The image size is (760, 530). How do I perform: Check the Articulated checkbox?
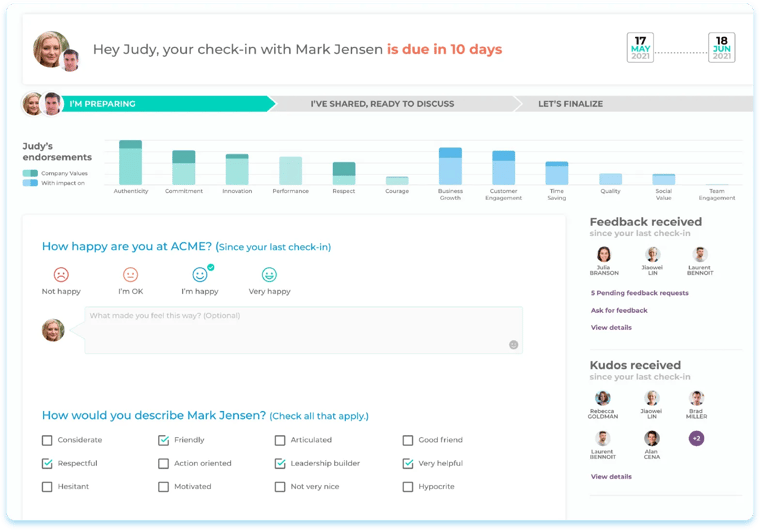coord(280,440)
